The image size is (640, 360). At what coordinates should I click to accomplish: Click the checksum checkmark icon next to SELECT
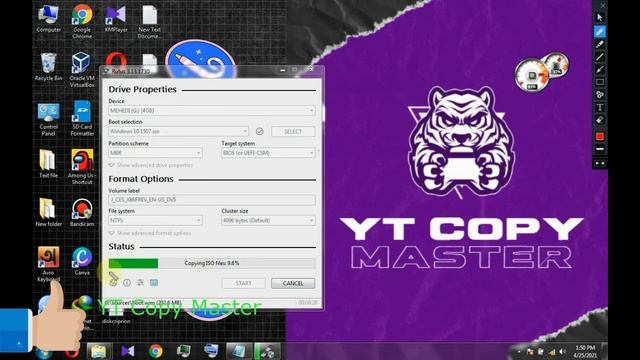click(259, 131)
